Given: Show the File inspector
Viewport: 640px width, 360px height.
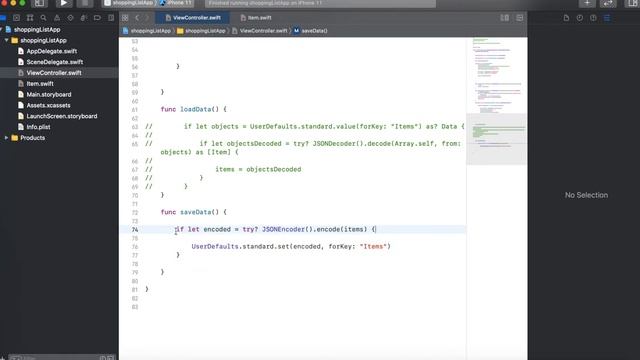Looking at the screenshot, I should point(566,18).
